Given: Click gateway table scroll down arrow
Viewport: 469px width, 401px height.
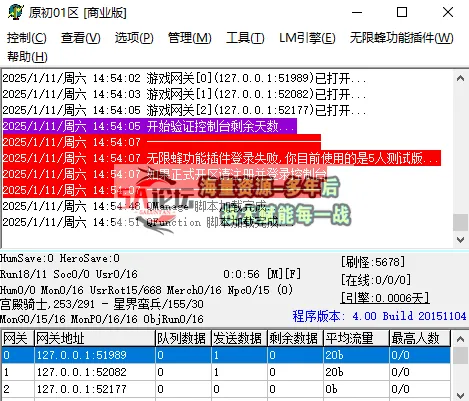Looking at the screenshot, I should [x=460, y=395].
